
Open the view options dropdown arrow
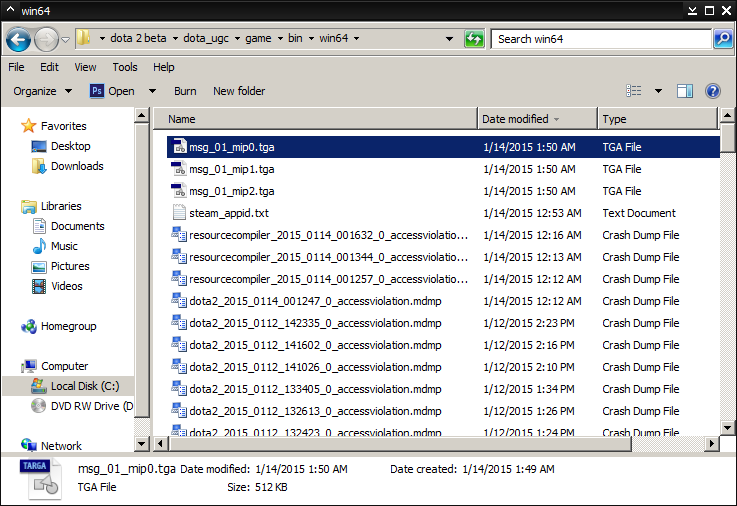(658, 91)
